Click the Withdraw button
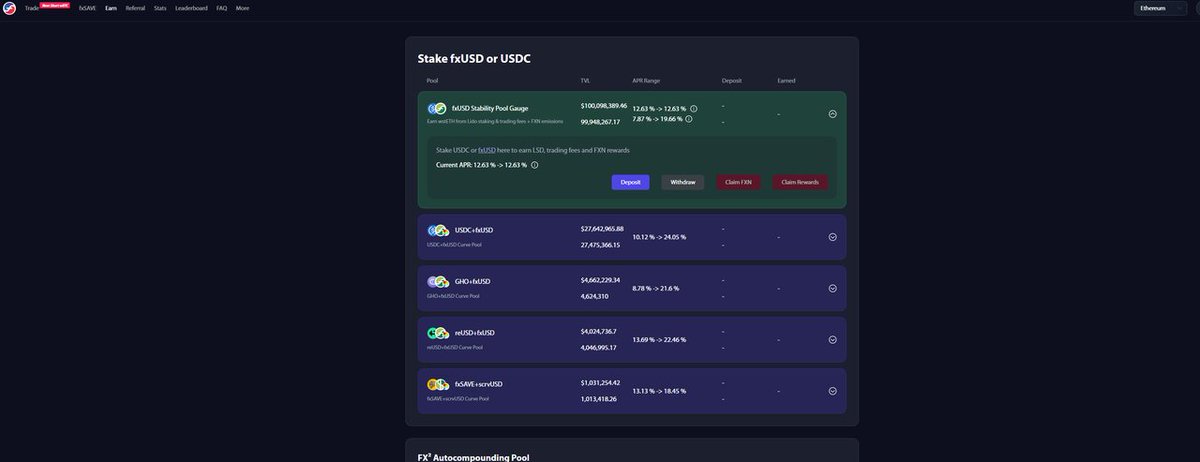The height and width of the screenshot is (462, 1200). (x=683, y=182)
